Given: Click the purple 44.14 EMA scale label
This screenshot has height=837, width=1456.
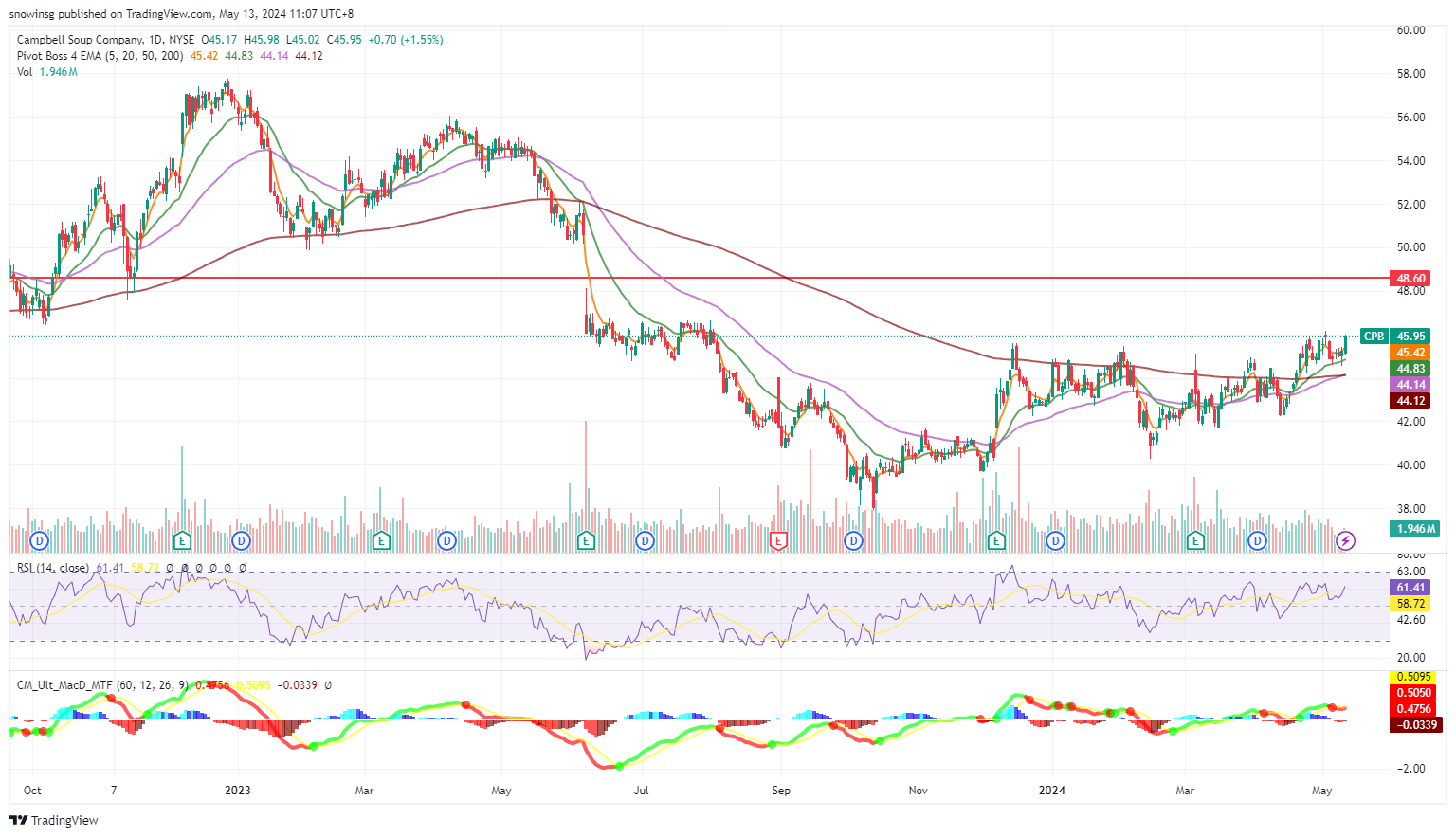Looking at the screenshot, I should (x=1410, y=384).
